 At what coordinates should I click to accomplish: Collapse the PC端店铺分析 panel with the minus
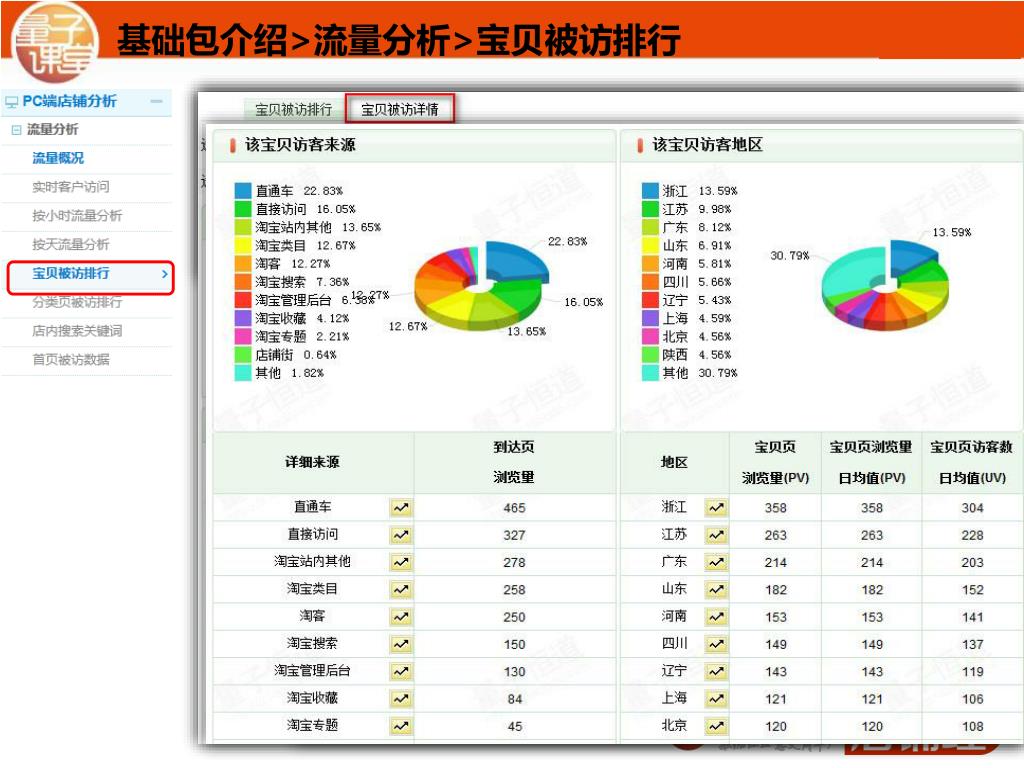[156, 101]
